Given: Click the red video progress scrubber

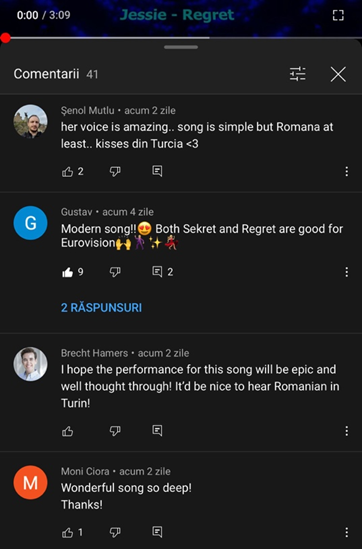Looking at the screenshot, I should (x=6, y=38).
